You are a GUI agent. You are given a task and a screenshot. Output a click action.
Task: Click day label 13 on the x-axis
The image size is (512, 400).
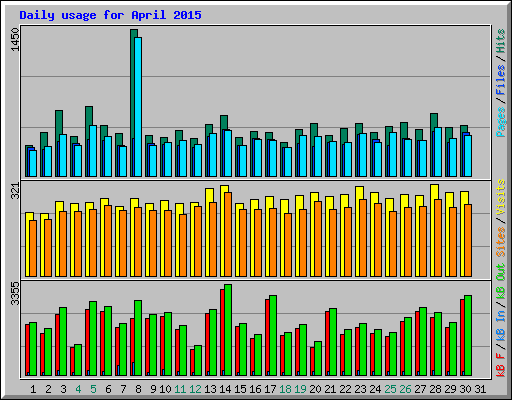(210, 389)
